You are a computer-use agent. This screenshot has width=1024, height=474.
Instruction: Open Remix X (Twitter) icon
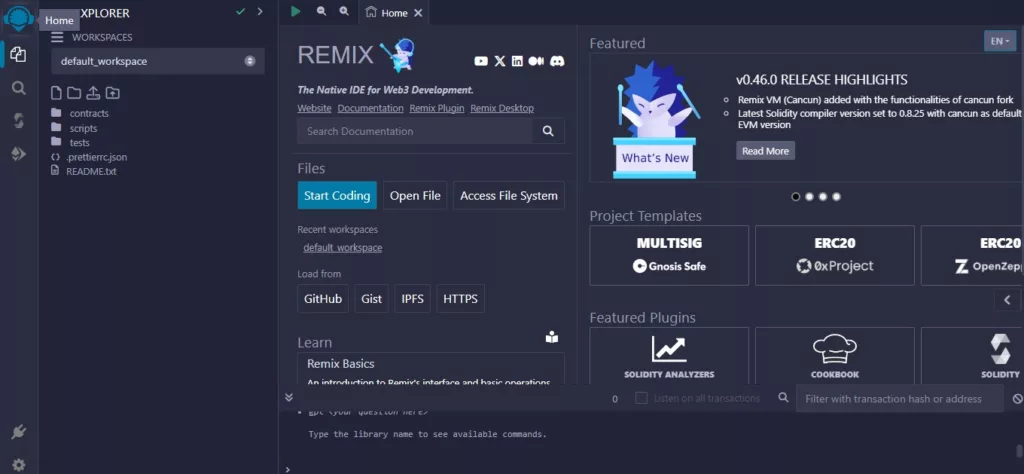(x=500, y=61)
